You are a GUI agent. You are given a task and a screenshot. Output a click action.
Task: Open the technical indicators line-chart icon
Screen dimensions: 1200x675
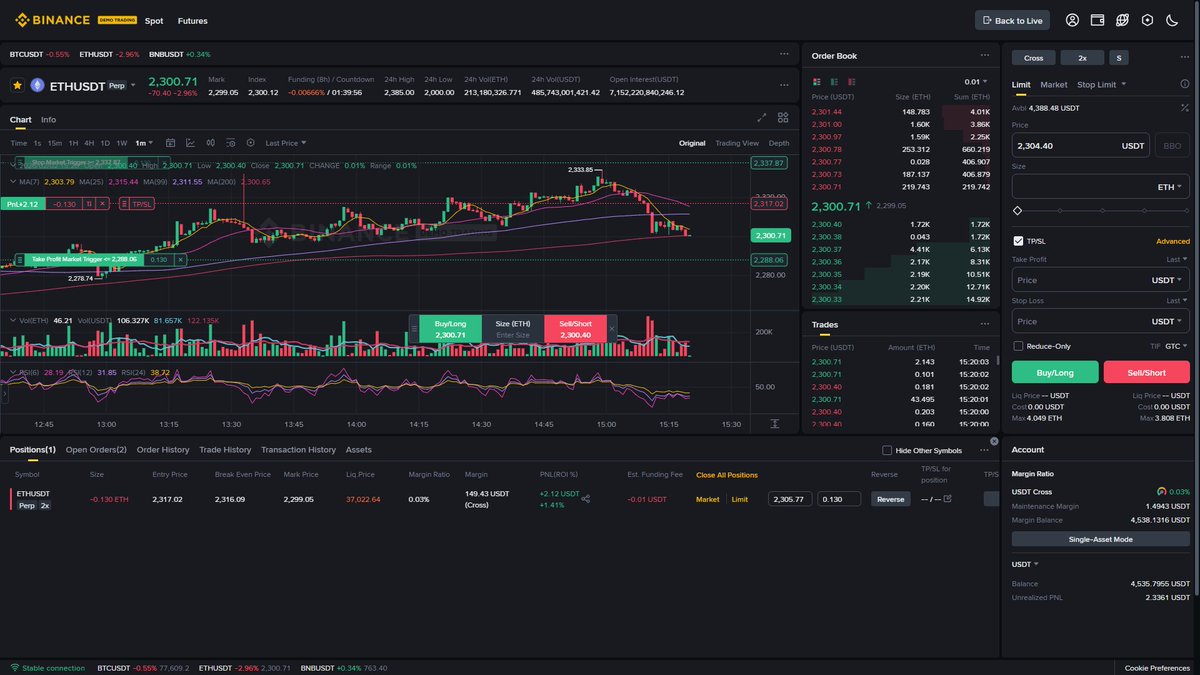pos(190,143)
